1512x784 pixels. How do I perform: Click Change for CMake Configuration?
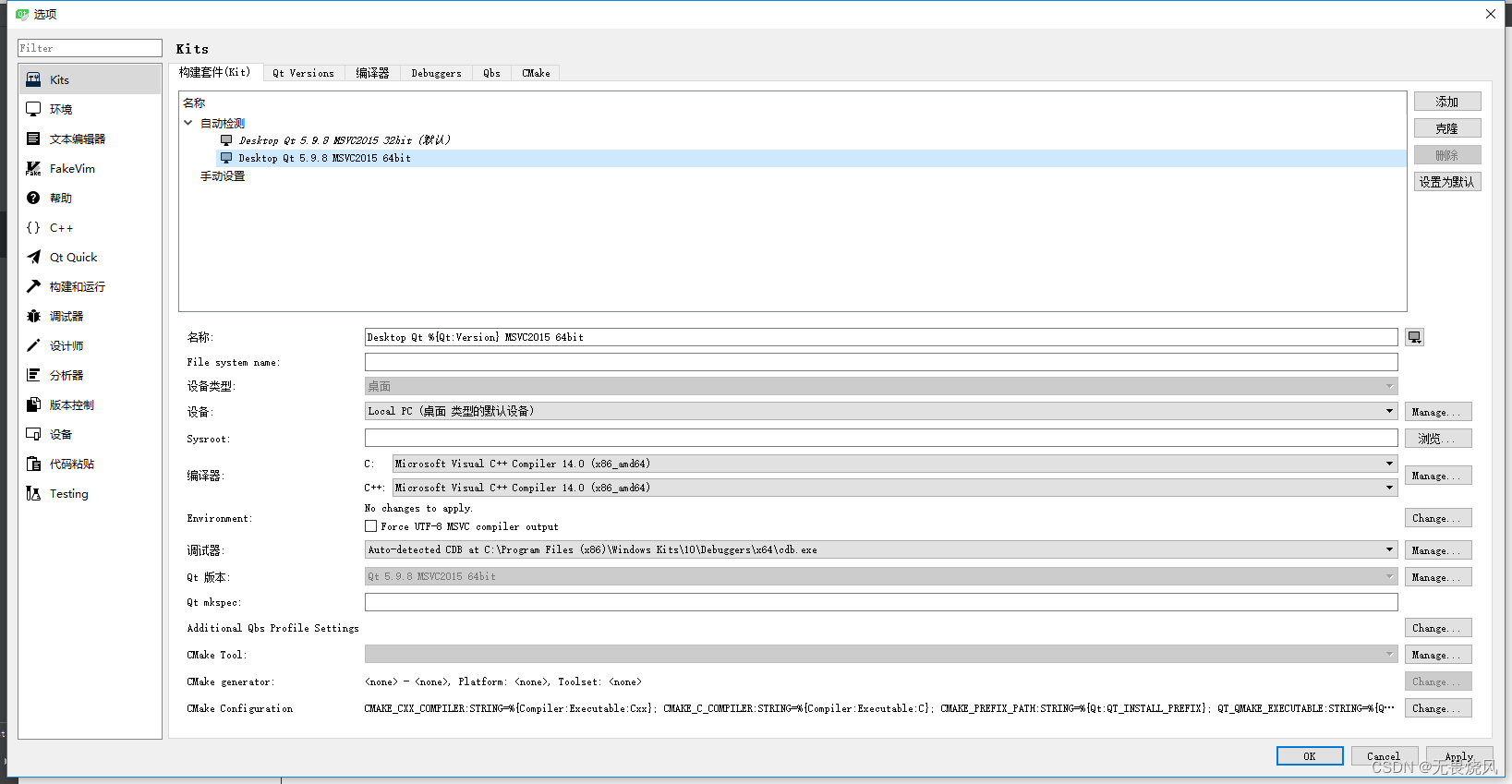tap(1438, 708)
